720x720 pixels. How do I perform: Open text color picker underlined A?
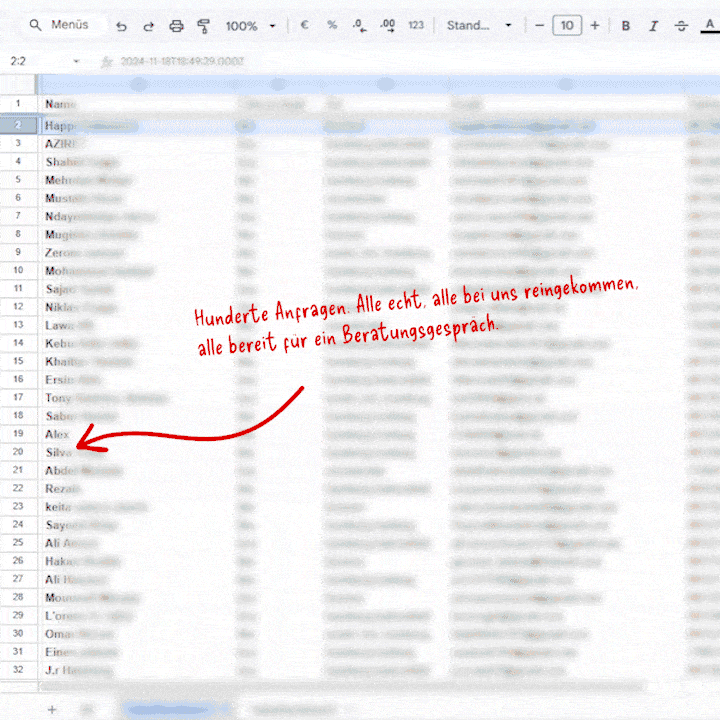(x=709, y=26)
